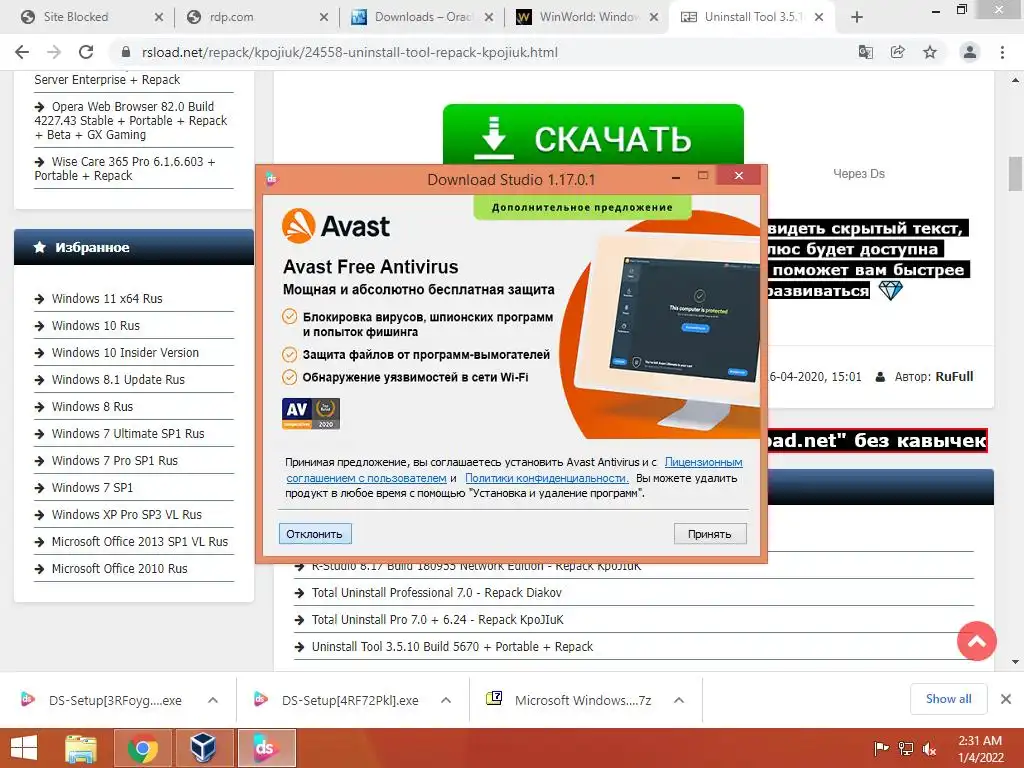The image size is (1024, 768).
Task: Click the browser Back arrow
Action: [22, 52]
